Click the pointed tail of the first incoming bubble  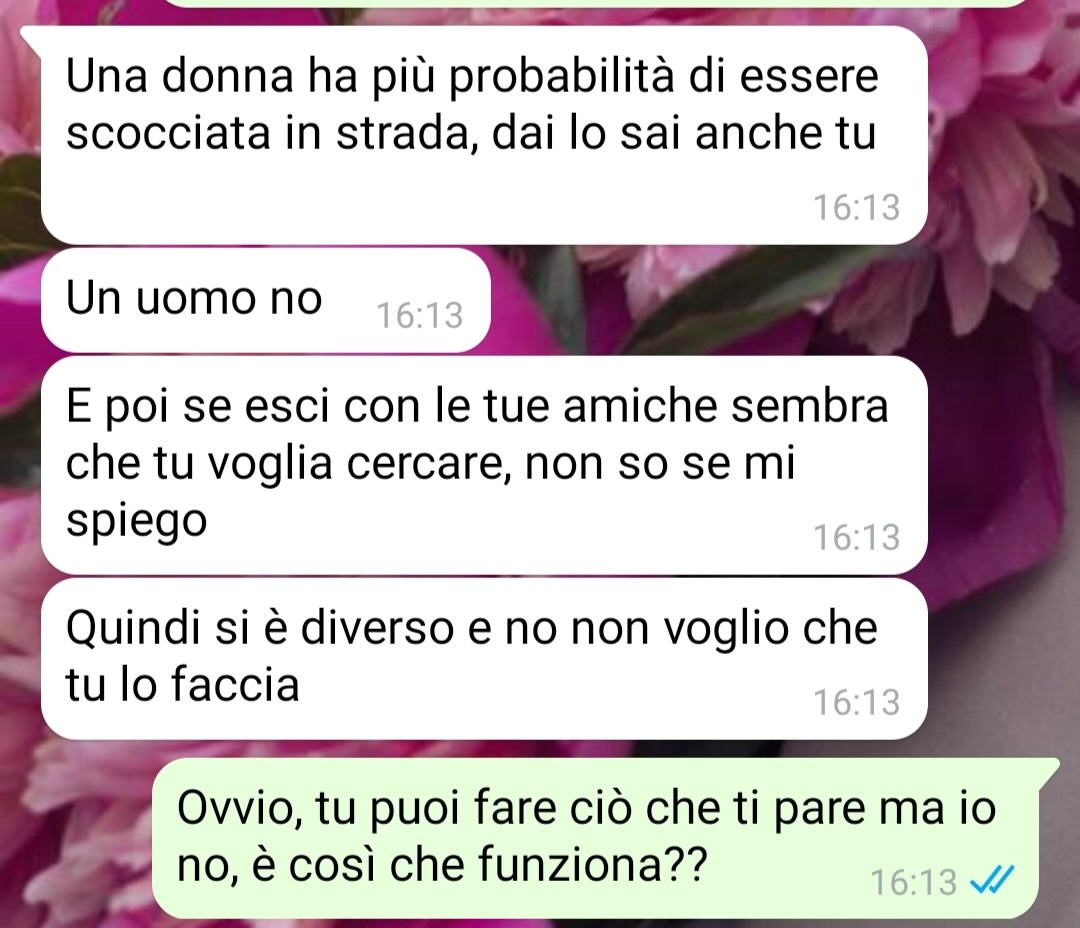pyautogui.click(x=30, y=33)
